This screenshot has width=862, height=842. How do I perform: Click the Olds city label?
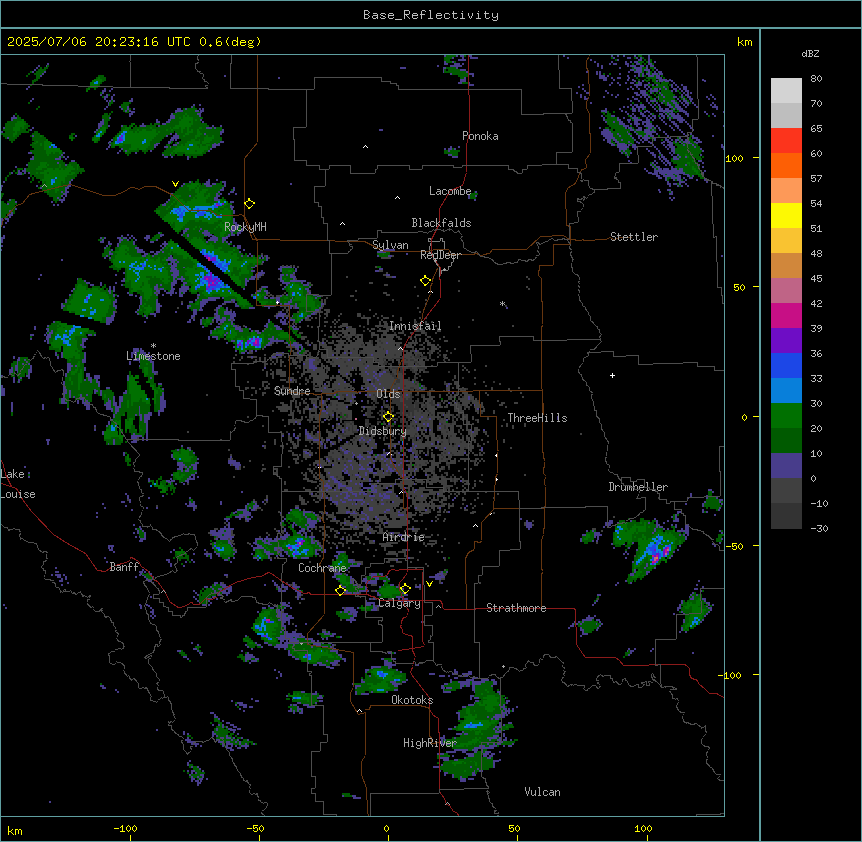click(388, 394)
